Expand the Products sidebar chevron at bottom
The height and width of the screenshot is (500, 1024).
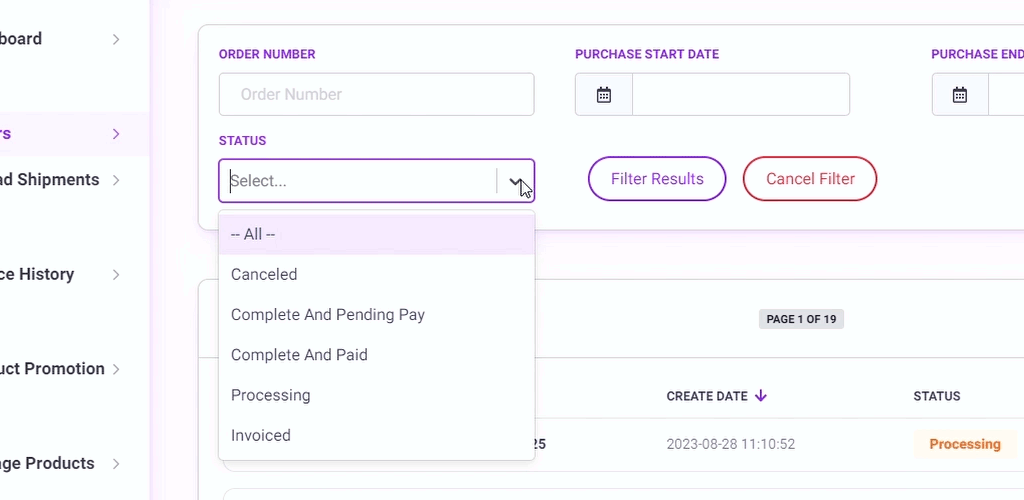click(x=116, y=463)
